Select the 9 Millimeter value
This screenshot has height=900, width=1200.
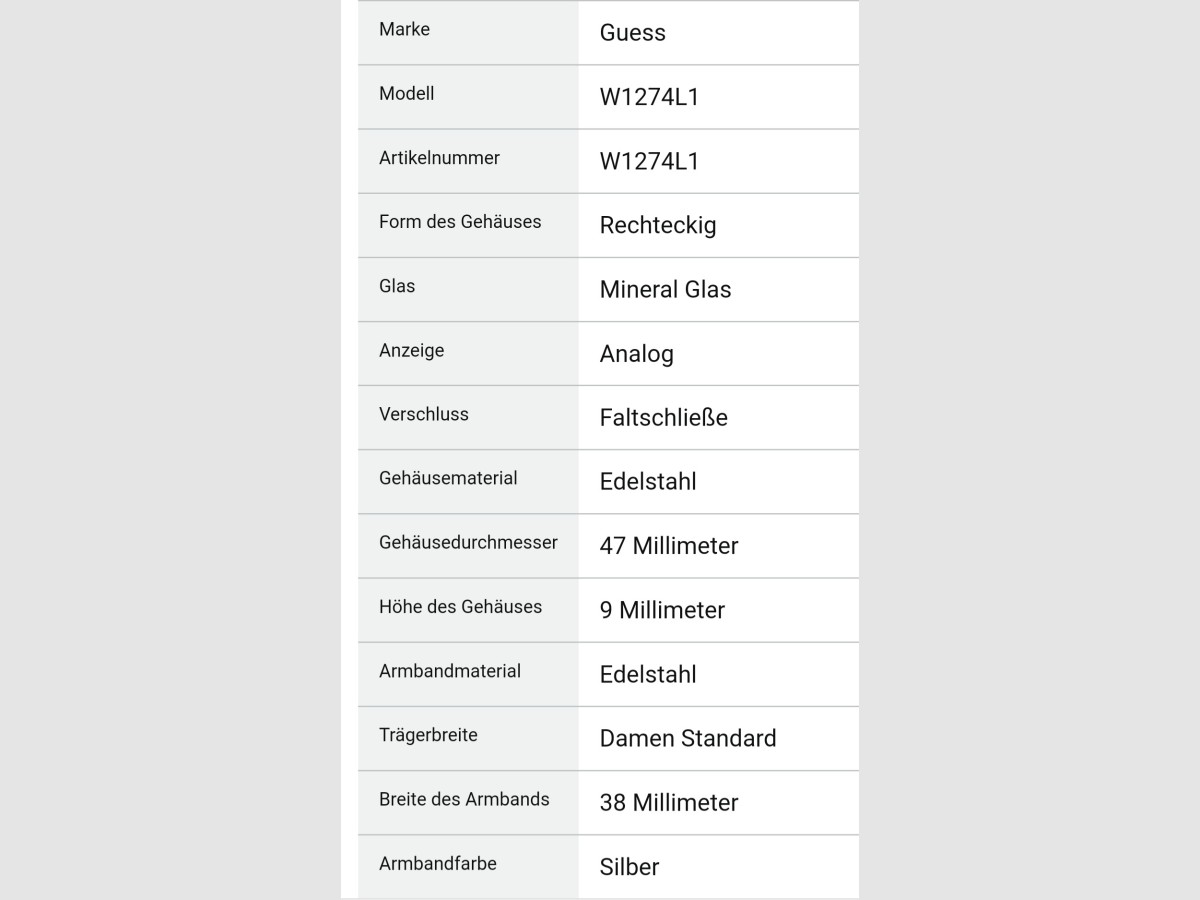pyautogui.click(x=662, y=610)
